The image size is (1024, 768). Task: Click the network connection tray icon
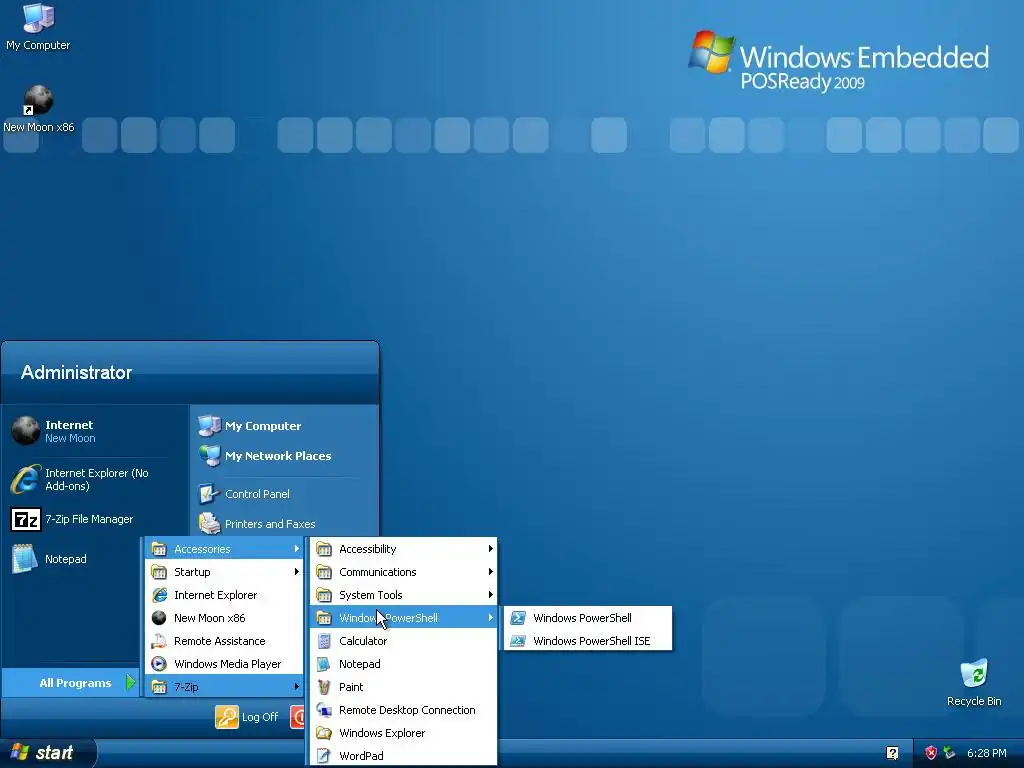click(949, 753)
